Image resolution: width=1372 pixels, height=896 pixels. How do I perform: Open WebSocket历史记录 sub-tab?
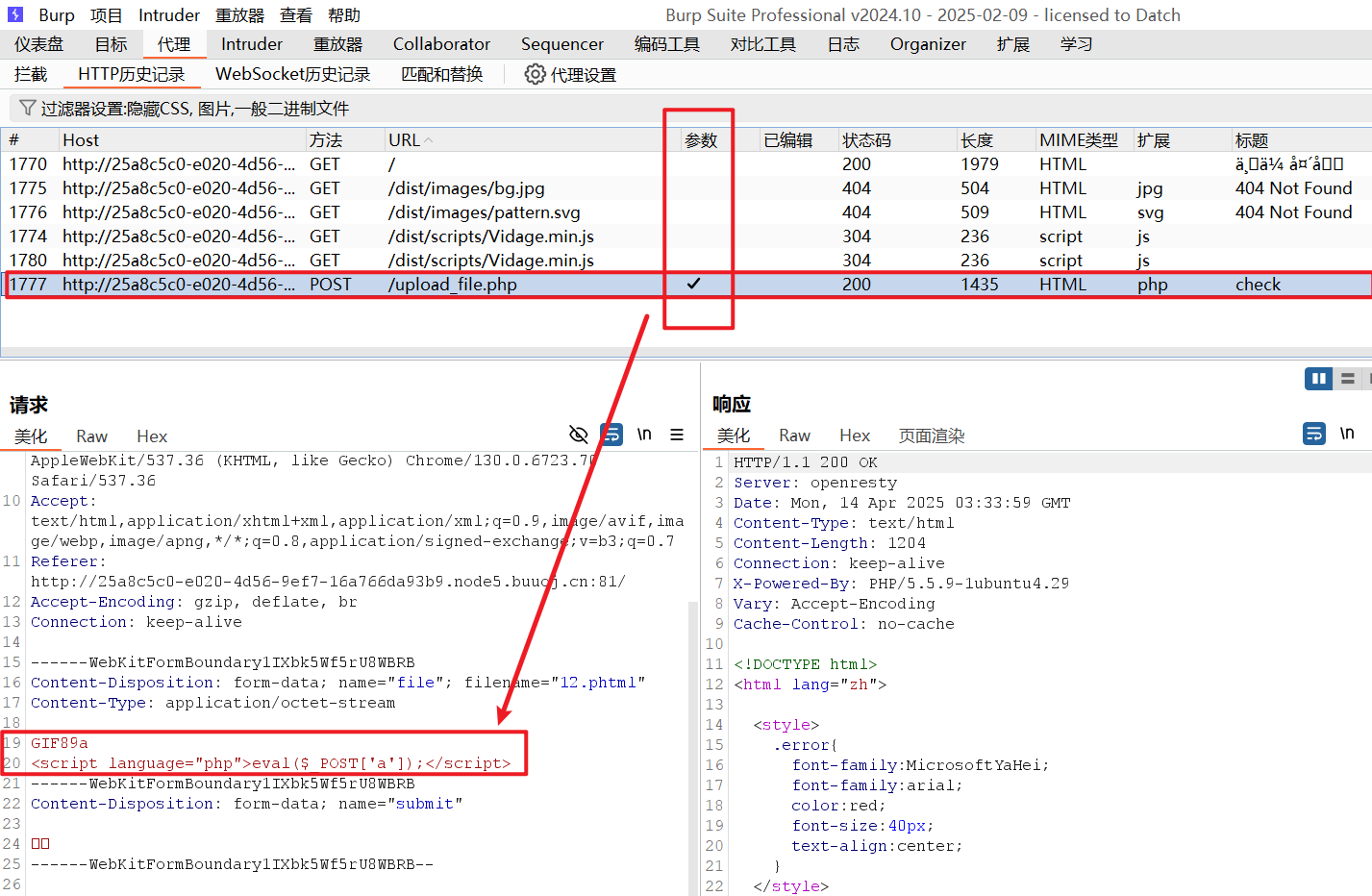[293, 74]
